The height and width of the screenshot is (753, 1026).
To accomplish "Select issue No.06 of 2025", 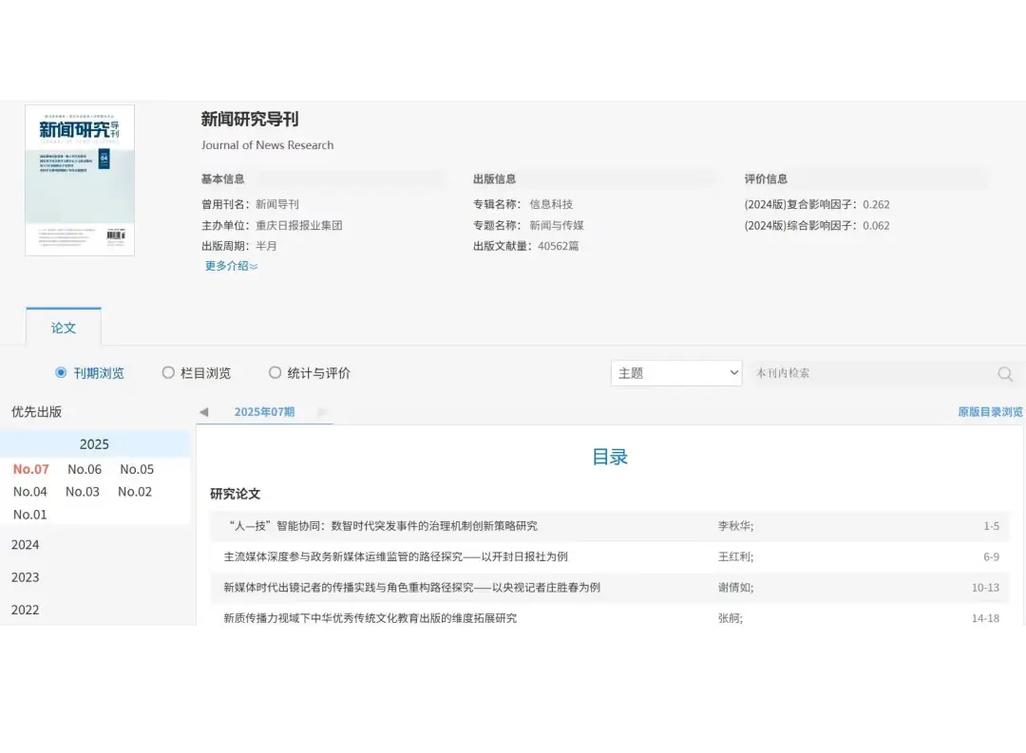I will point(84,469).
